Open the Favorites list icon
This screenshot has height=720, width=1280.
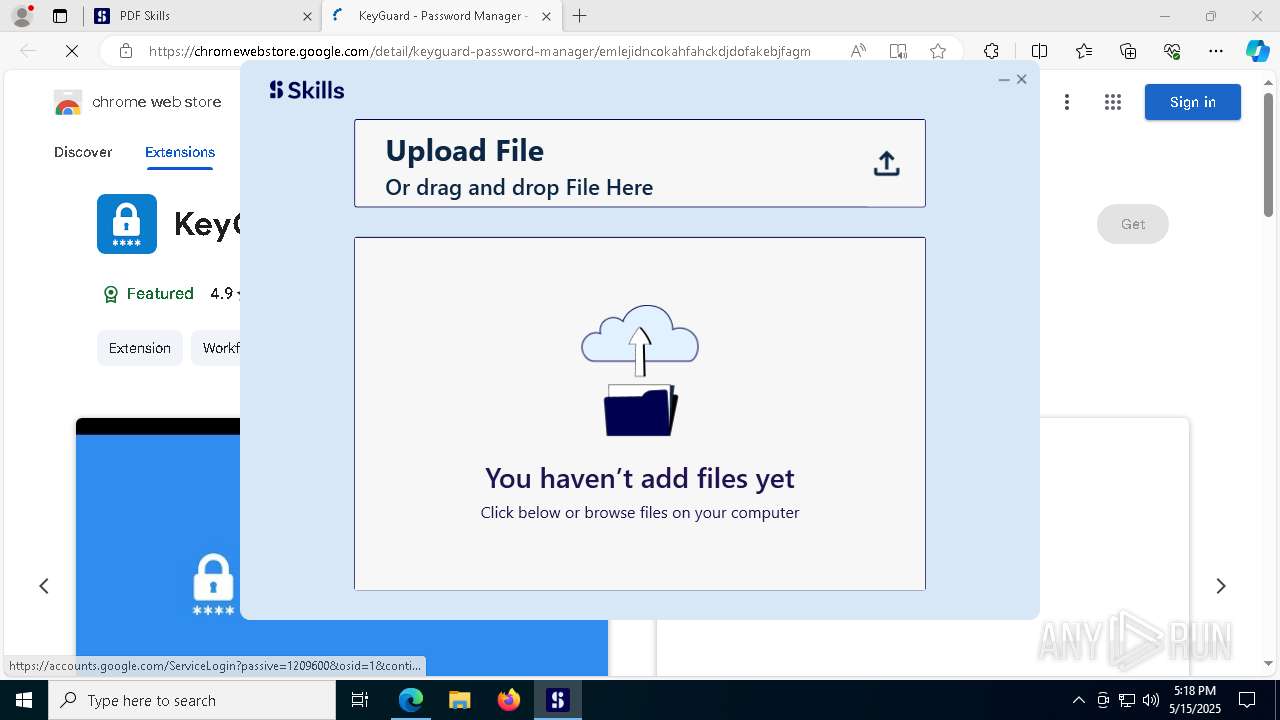tap(1084, 51)
